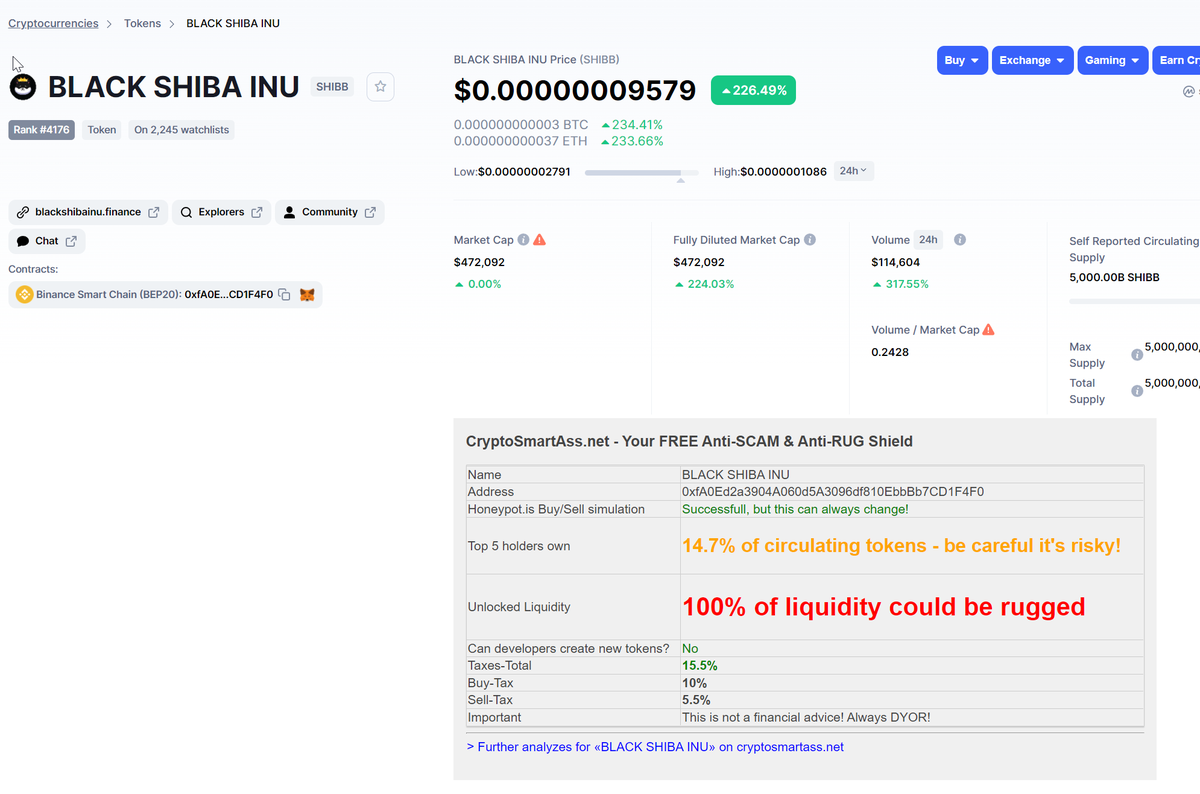Click Honeypot.is simulation Successfull result
Viewport: 1200px width, 794px height.
click(795, 509)
